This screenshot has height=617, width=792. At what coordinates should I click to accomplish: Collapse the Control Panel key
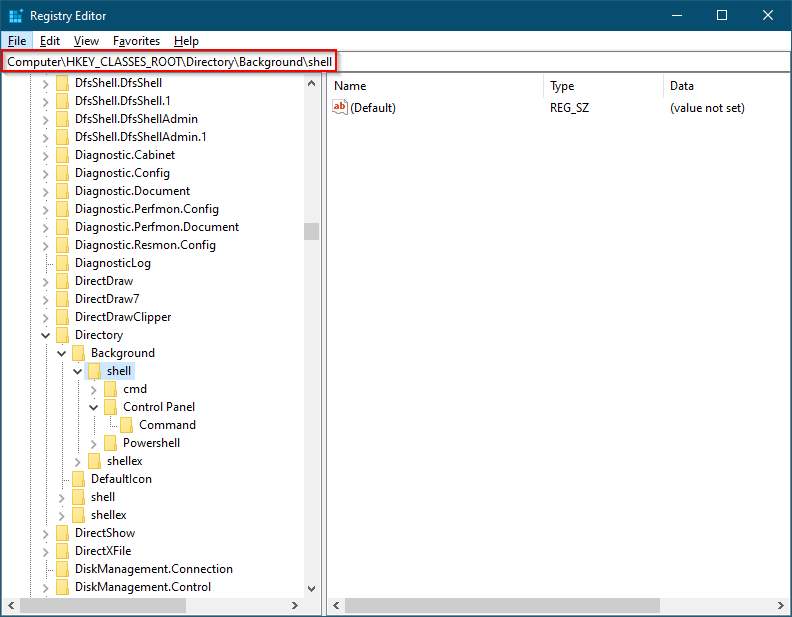(x=93, y=407)
